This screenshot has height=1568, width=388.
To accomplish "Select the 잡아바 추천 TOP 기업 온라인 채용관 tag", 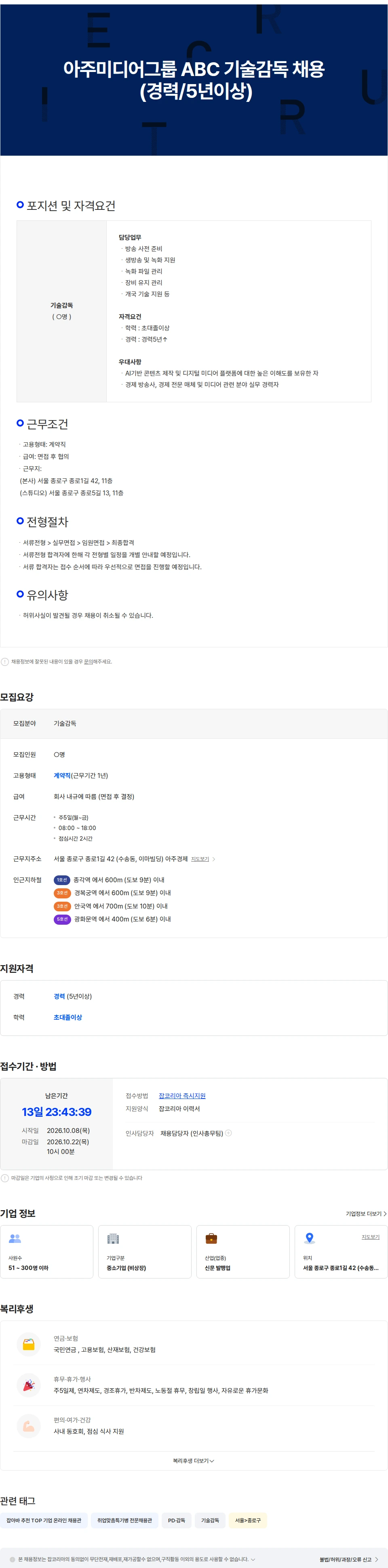I will coord(44,1520).
